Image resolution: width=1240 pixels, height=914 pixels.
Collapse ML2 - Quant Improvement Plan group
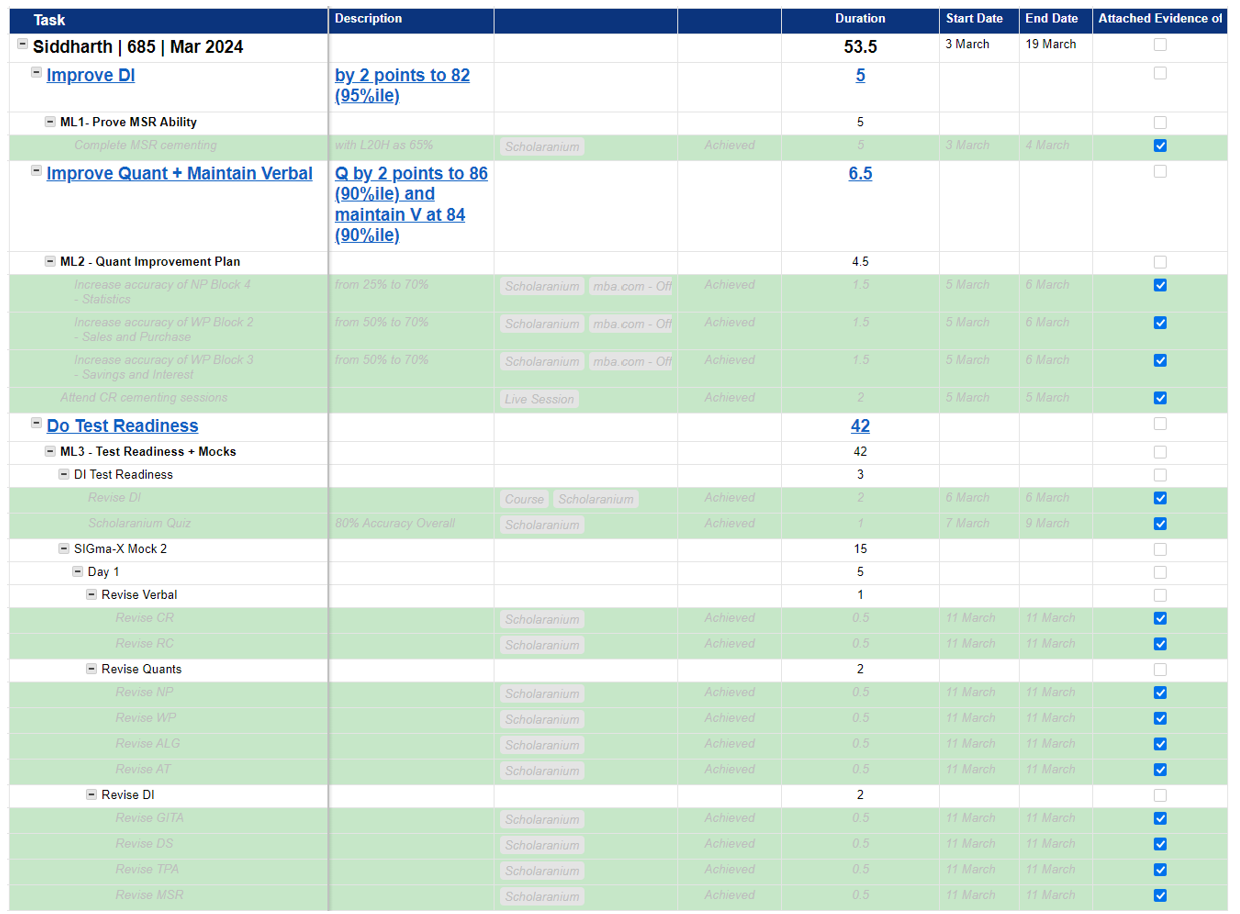point(50,261)
